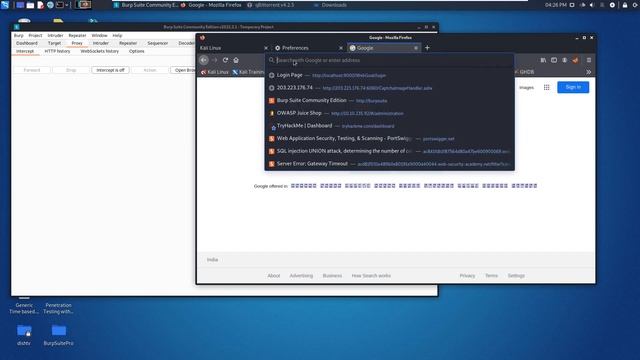Open Project menu in Burp Suite

[36, 36]
